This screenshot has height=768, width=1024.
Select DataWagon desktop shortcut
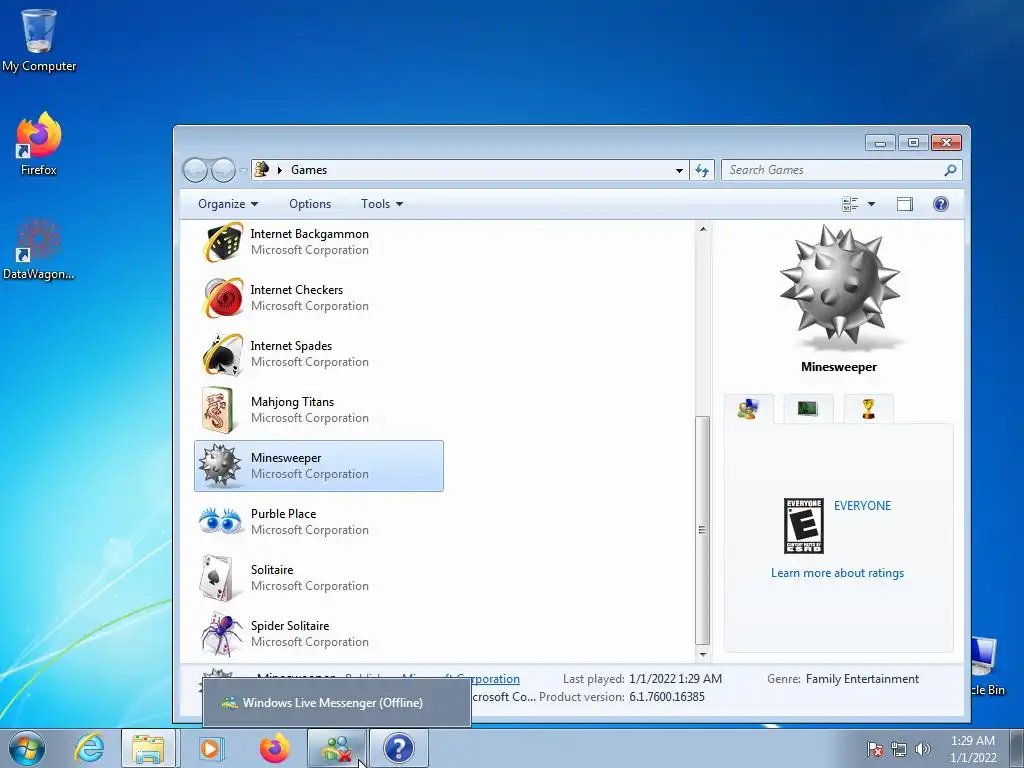click(39, 248)
